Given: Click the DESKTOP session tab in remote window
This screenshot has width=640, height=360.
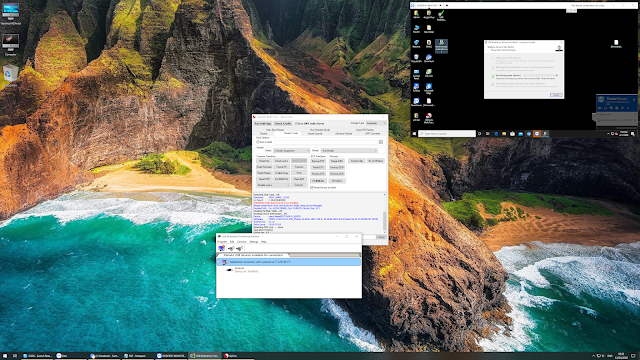Looking at the screenshot, I should 429,5.
